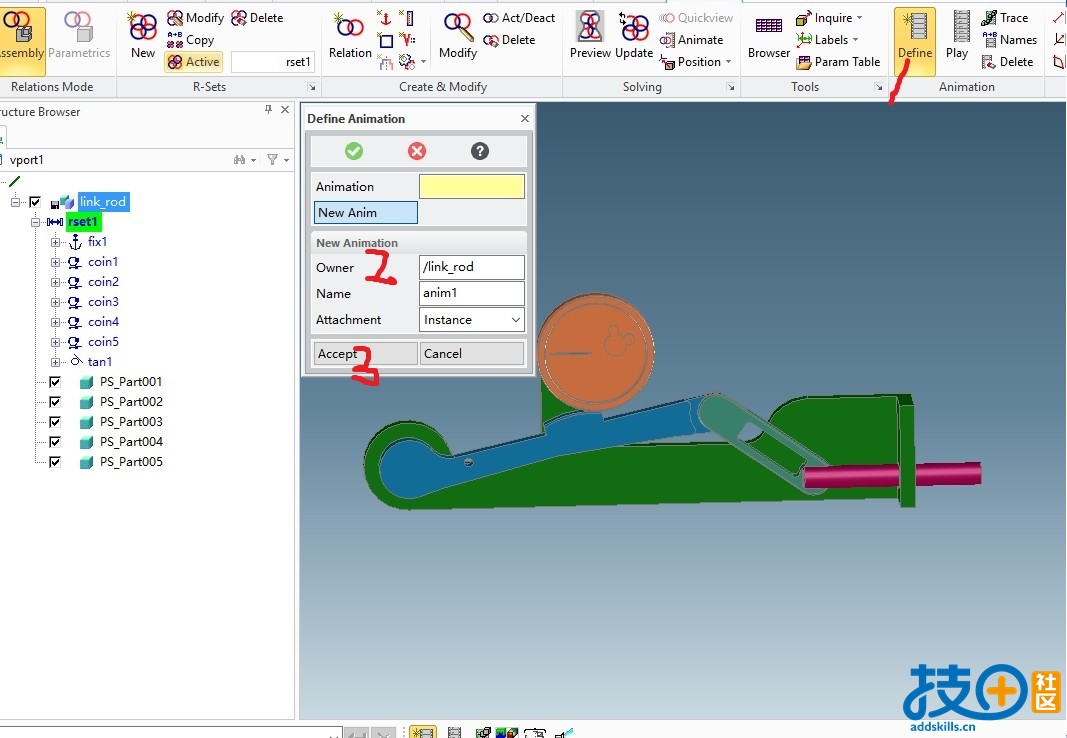Click Trace in the Animation group

[x=1004, y=18]
